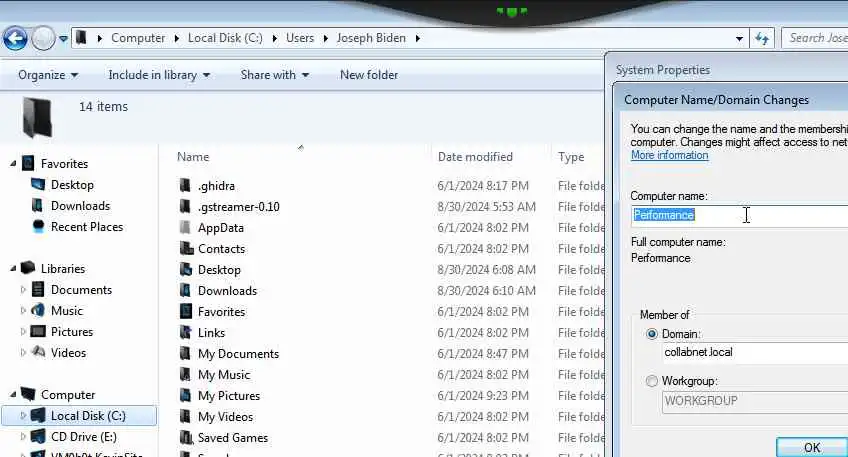Select the Contacts folder icon

click(187, 249)
